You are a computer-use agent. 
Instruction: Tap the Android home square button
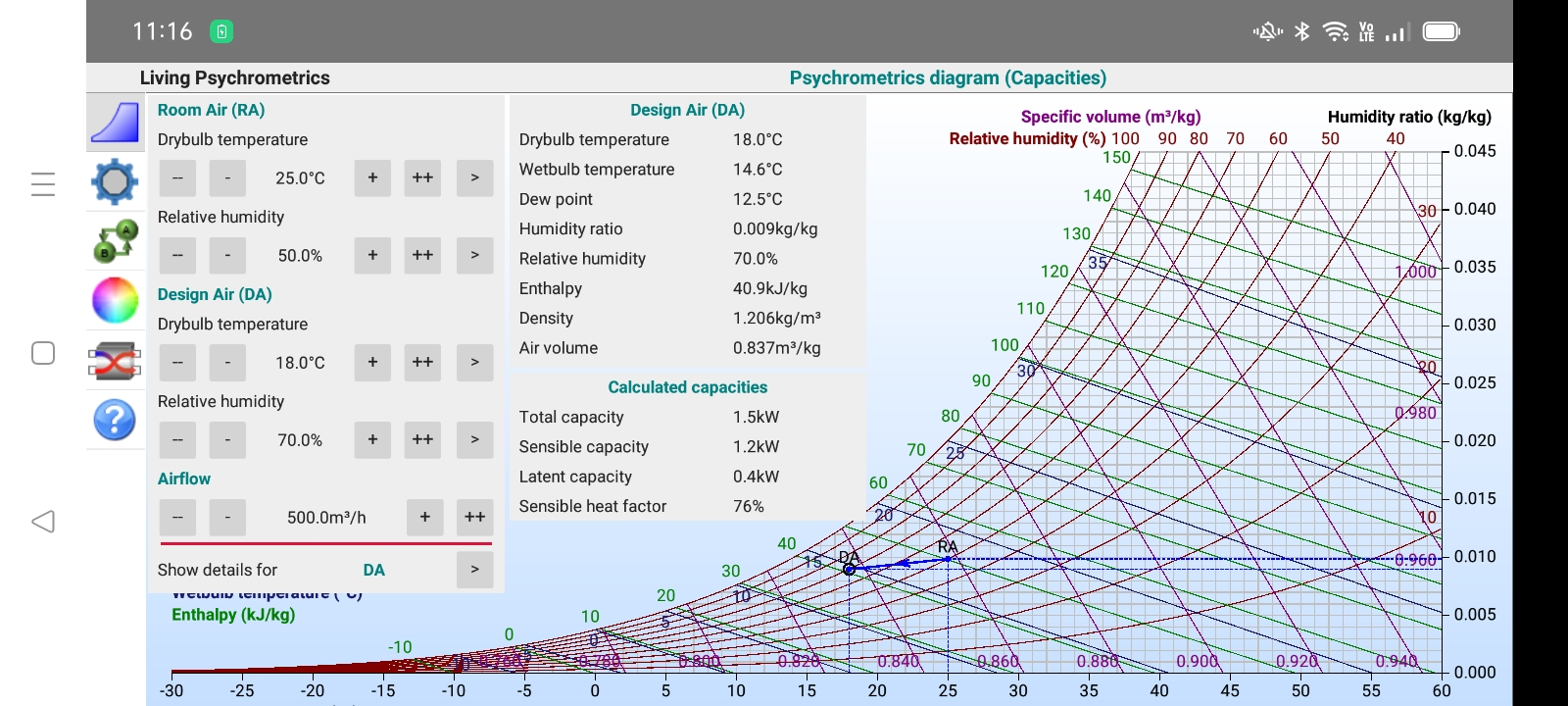(43, 353)
